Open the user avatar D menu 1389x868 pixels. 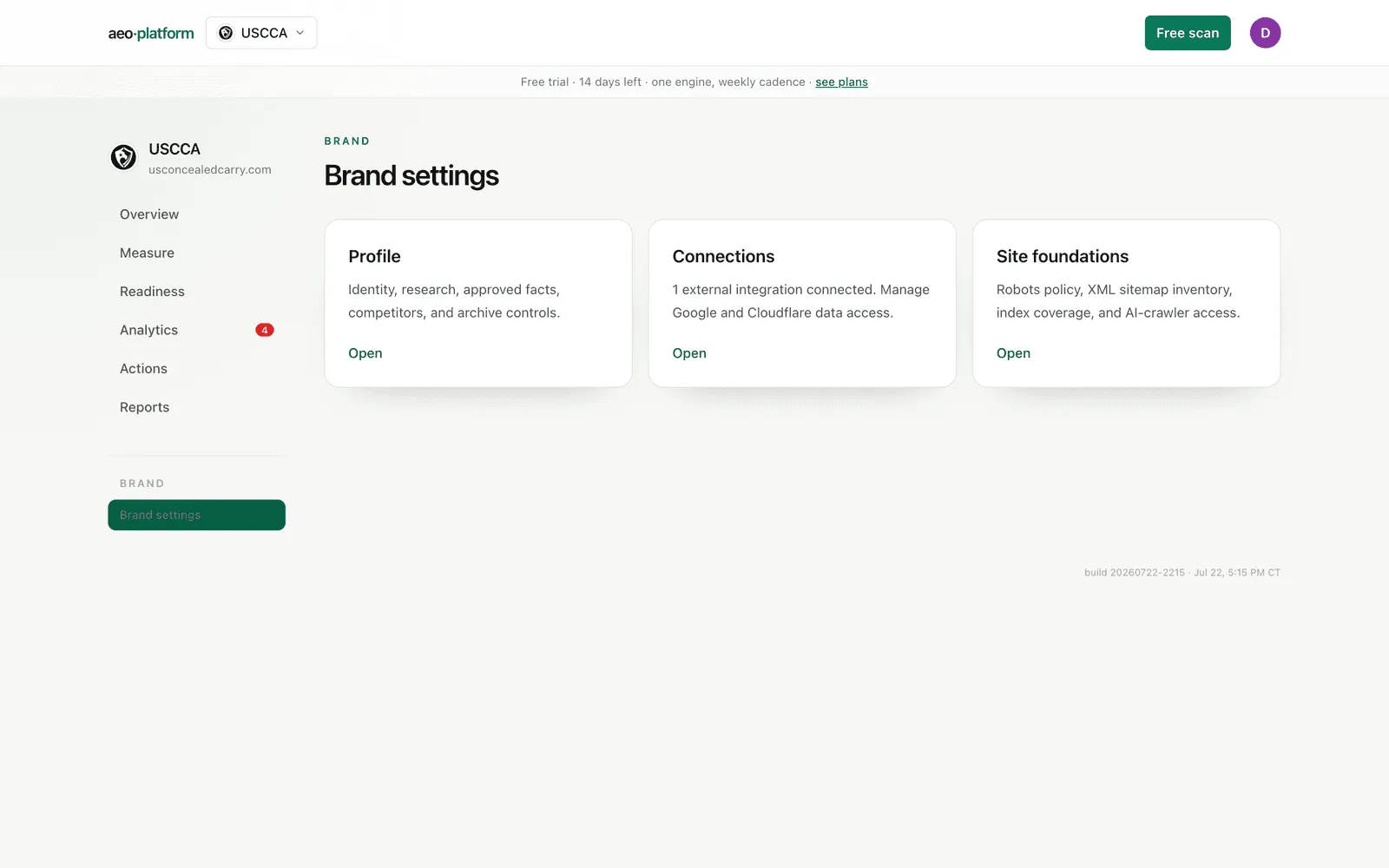[1265, 33]
